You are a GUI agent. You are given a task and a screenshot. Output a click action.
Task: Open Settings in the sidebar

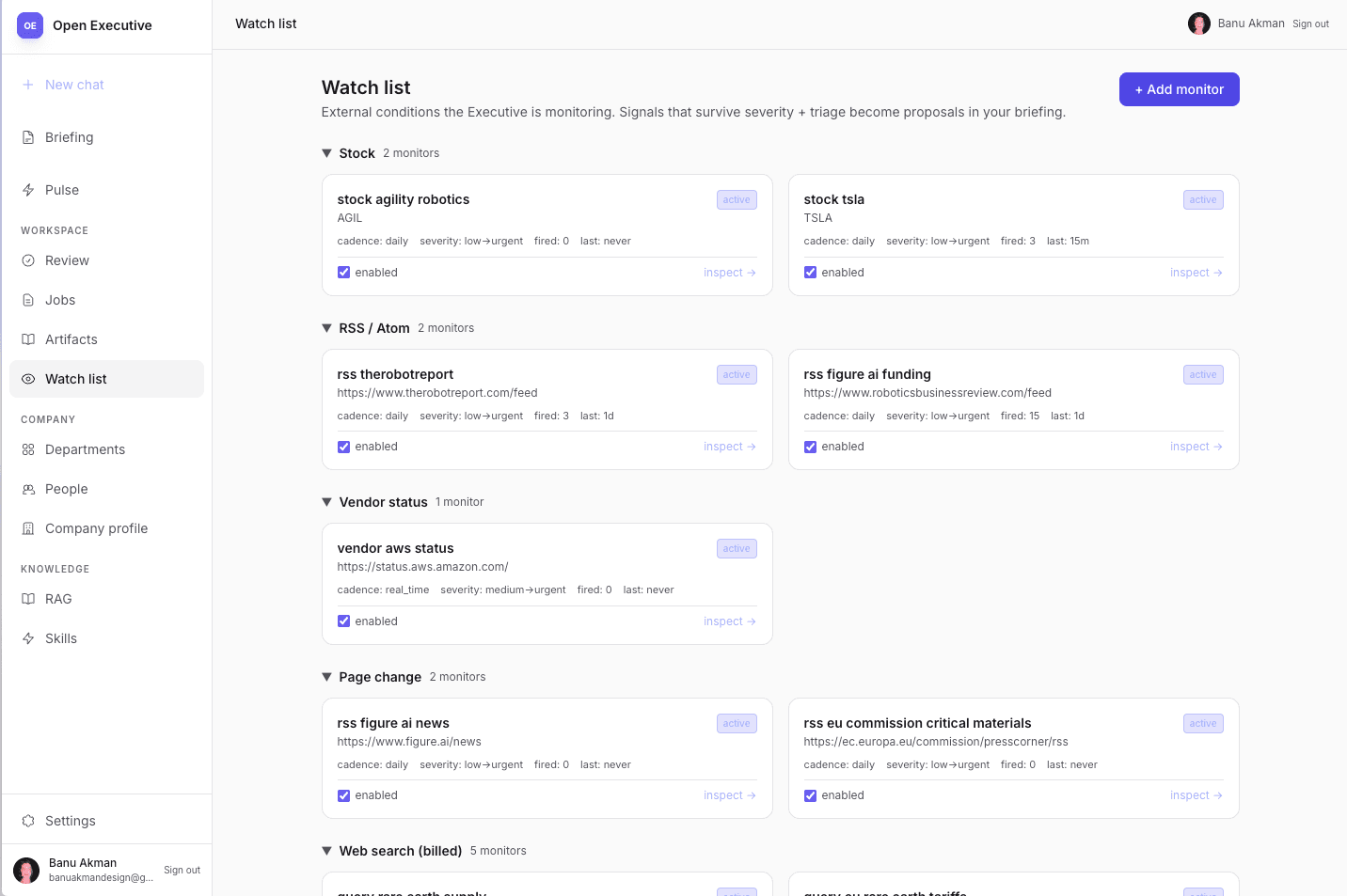[106, 821]
